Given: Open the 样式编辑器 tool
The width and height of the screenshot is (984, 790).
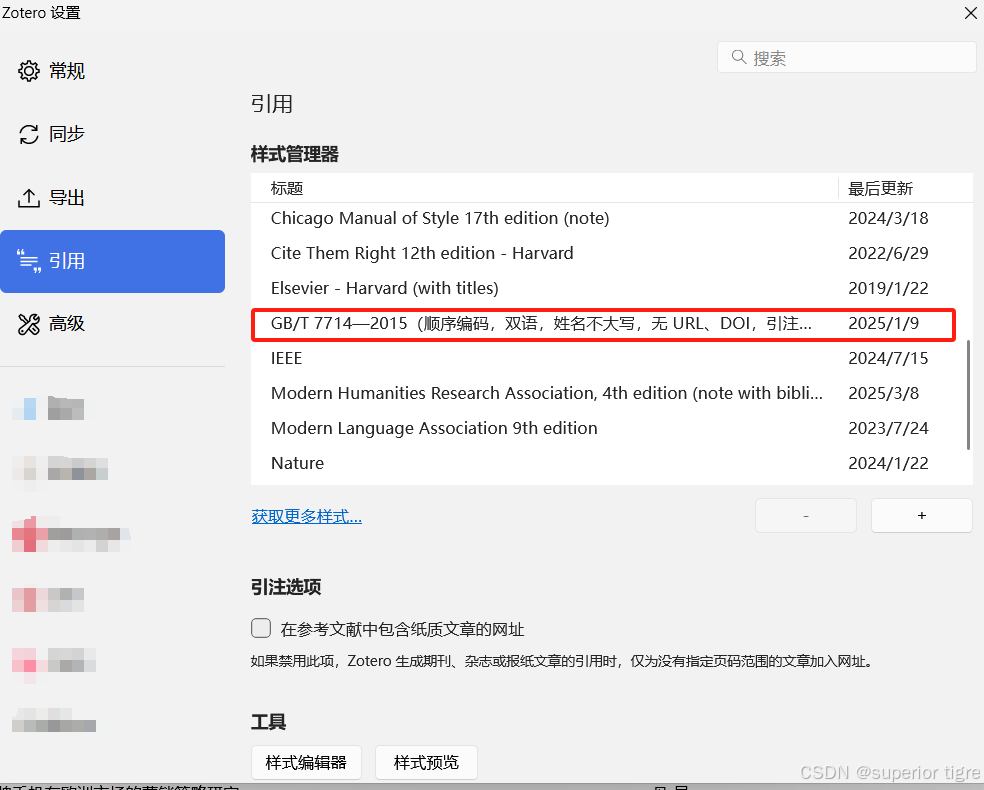Looking at the screenshot, I should tap(306, 762).
